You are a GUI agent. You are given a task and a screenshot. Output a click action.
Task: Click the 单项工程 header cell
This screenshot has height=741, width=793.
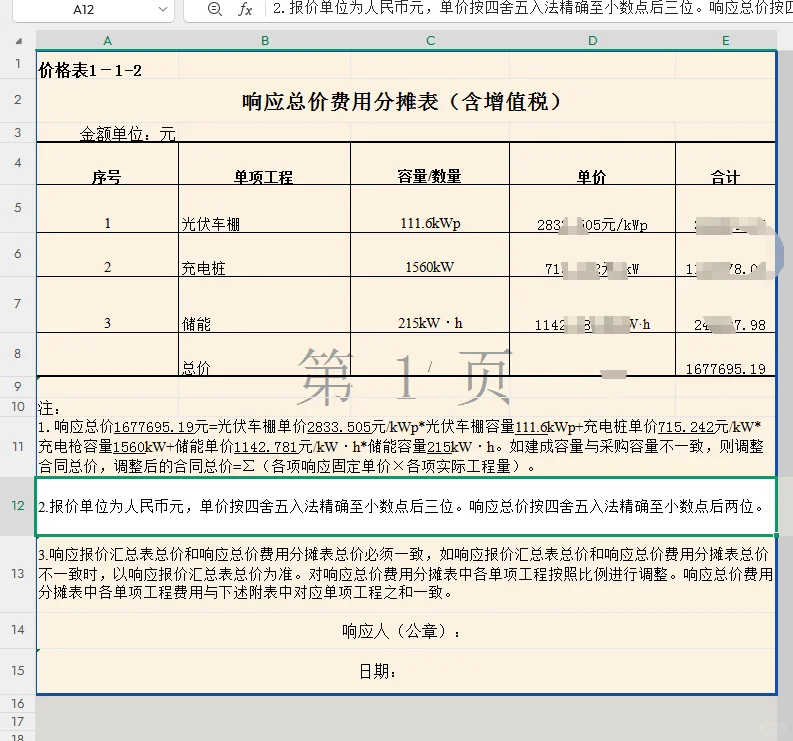(264, 164)
